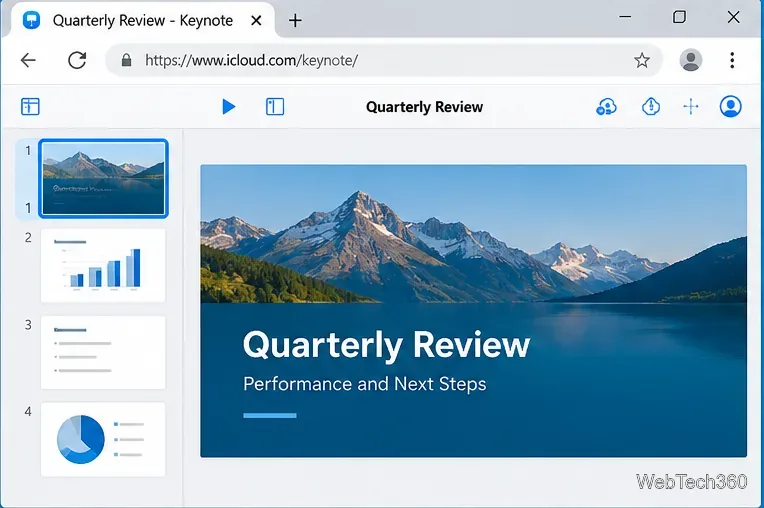Select slide 3 bullet list thumbnail
This screenshot has height=508, width=764.
103,353
